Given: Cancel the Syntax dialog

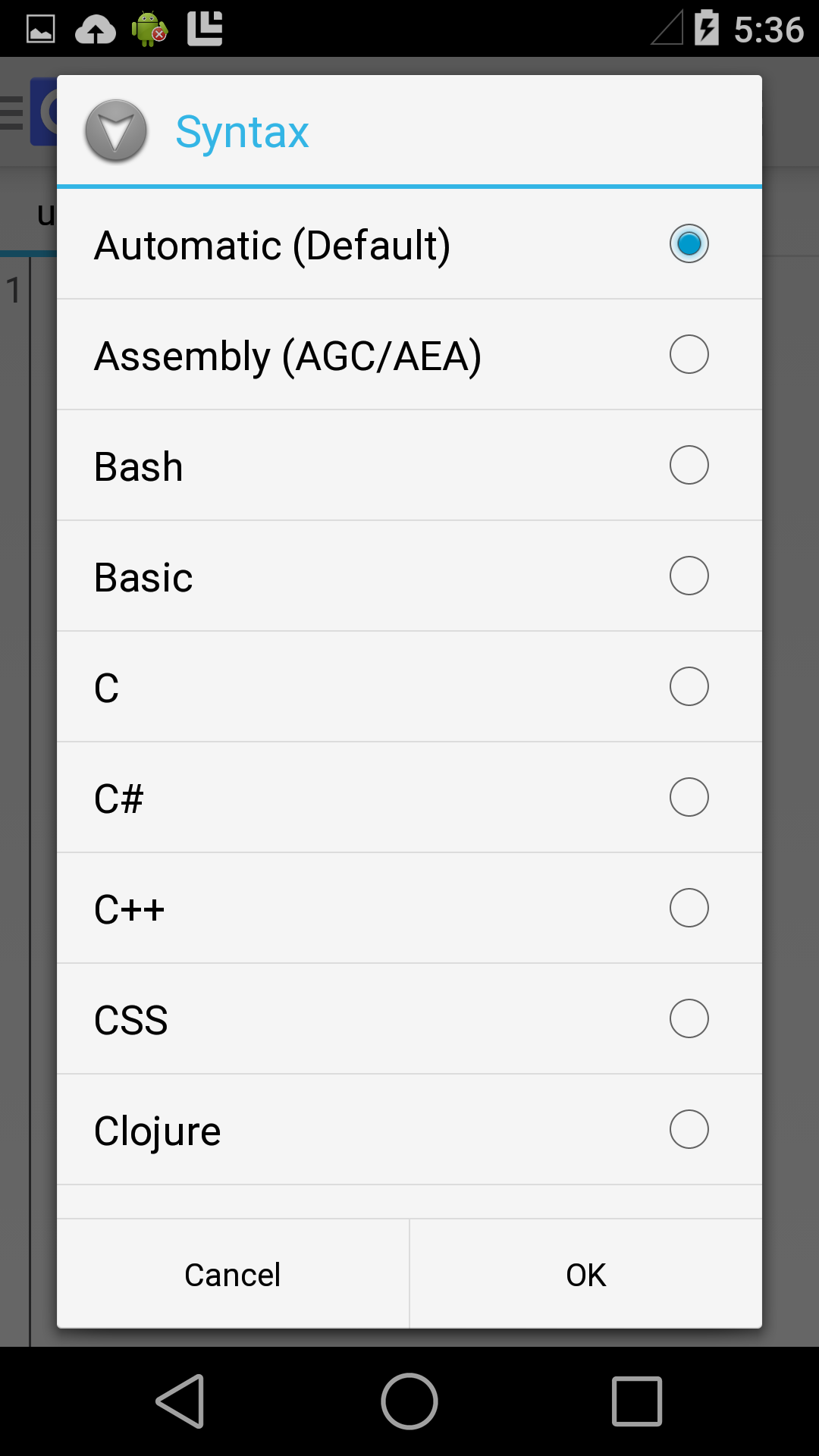Looking at the screenshot, I should 233,1275.
